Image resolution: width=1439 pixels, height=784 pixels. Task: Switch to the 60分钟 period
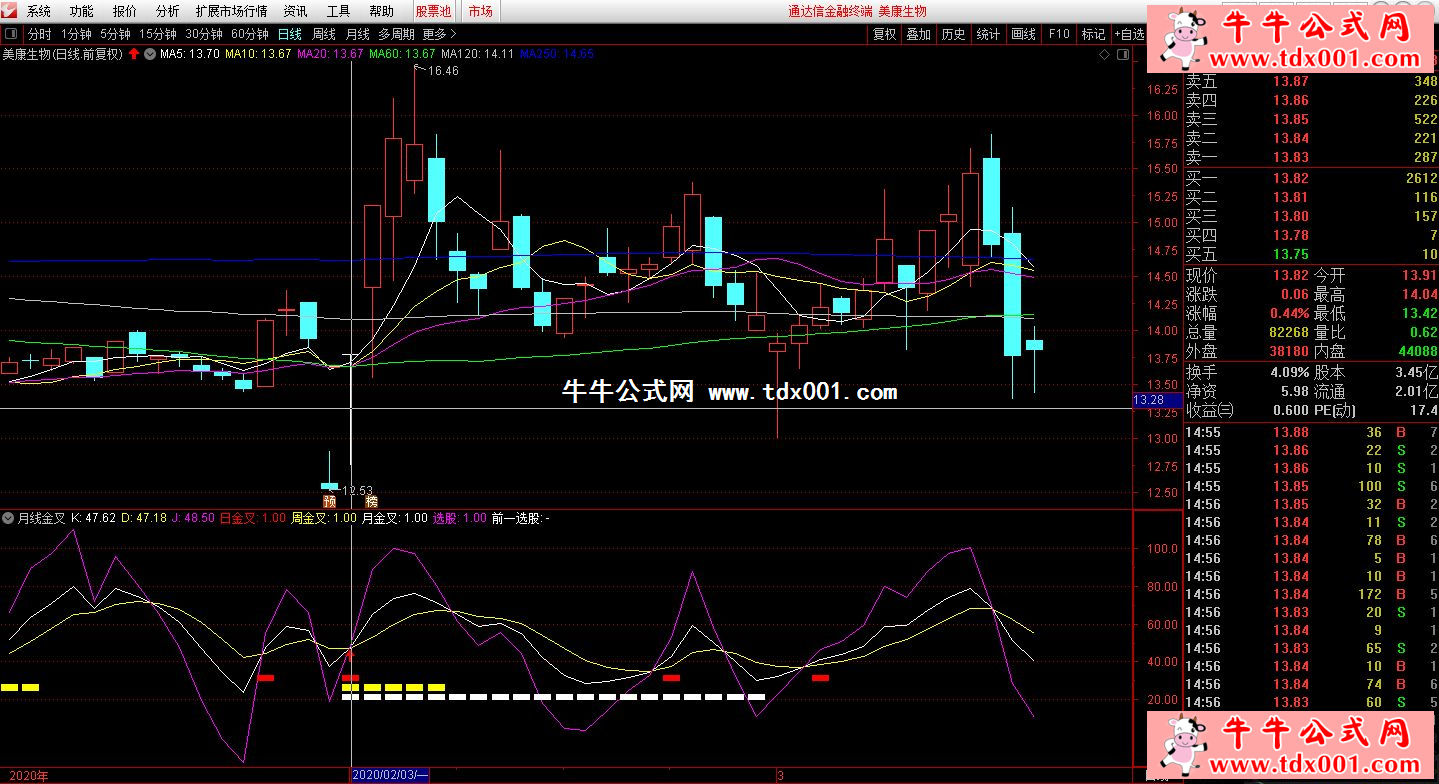(249, 34)
